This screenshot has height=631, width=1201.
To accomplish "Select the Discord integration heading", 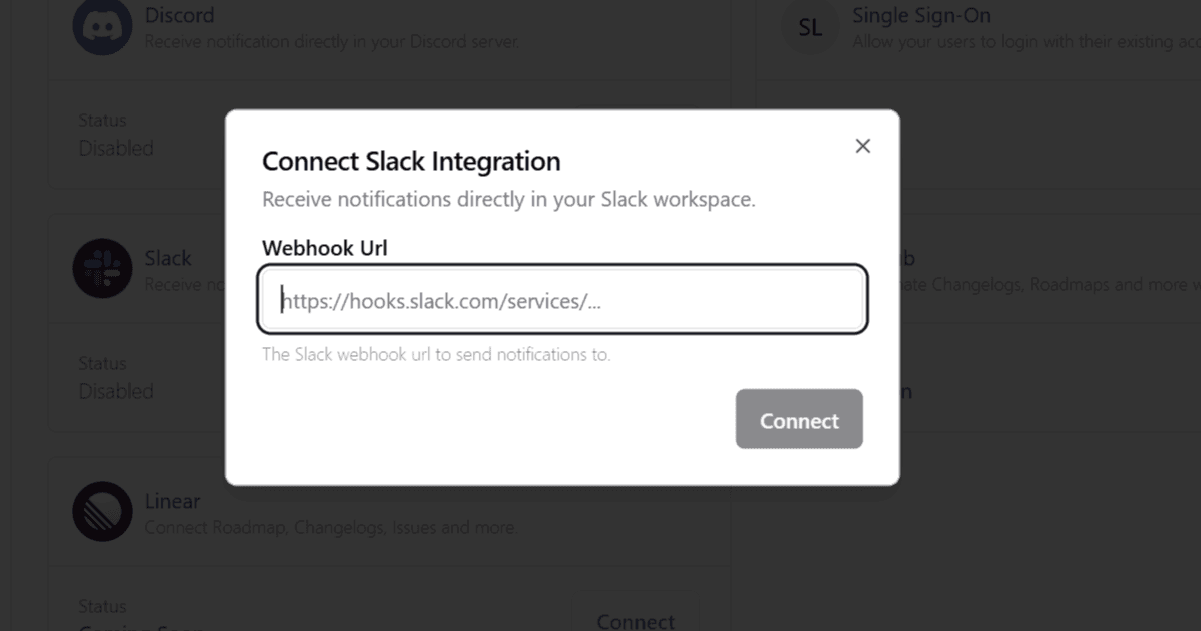I will (180, 15).
